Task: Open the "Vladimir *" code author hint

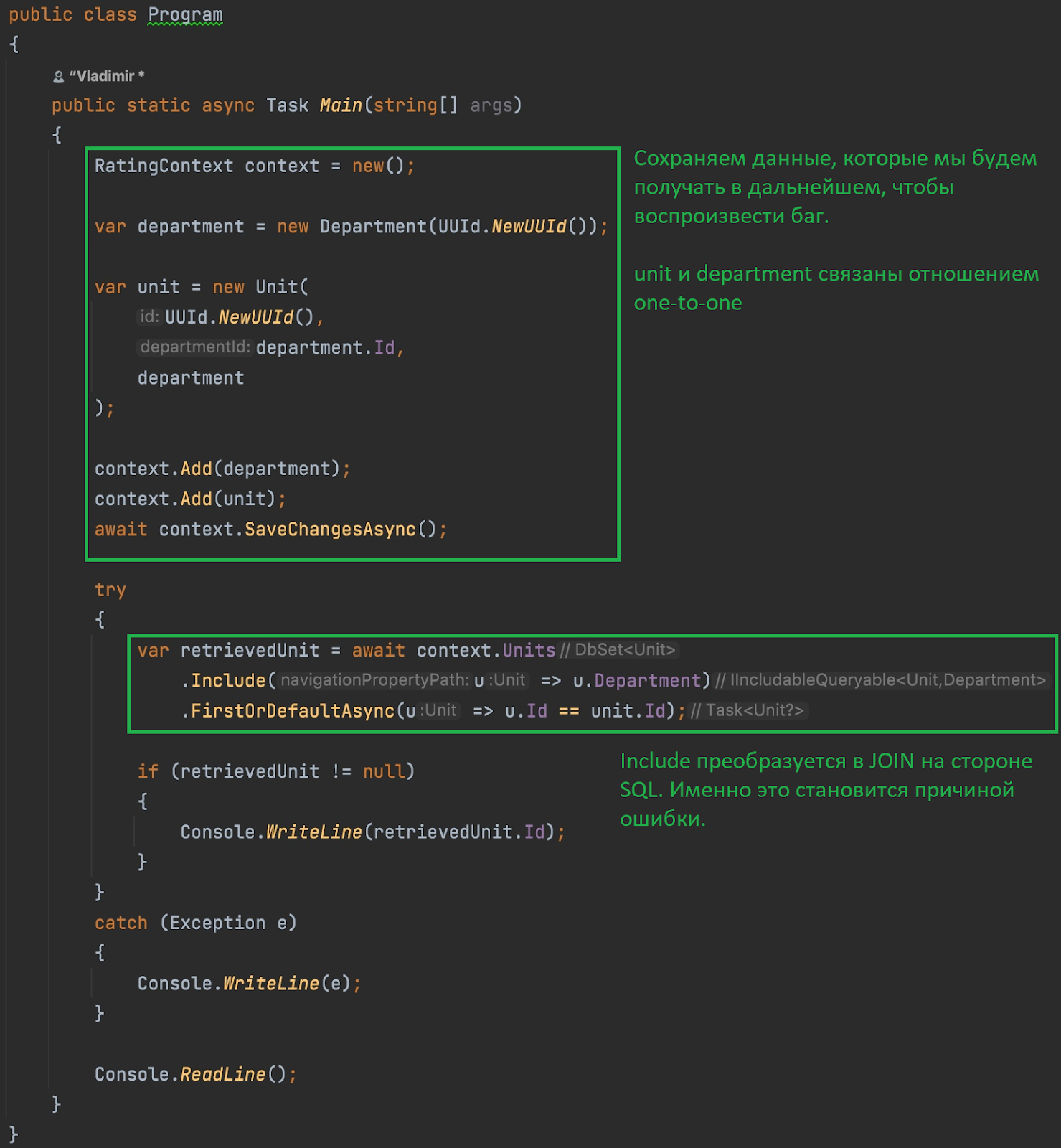Action: 107,76
